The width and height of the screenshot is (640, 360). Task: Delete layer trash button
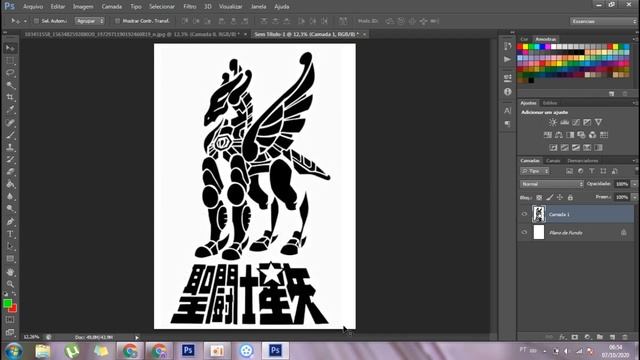[625, 337]
